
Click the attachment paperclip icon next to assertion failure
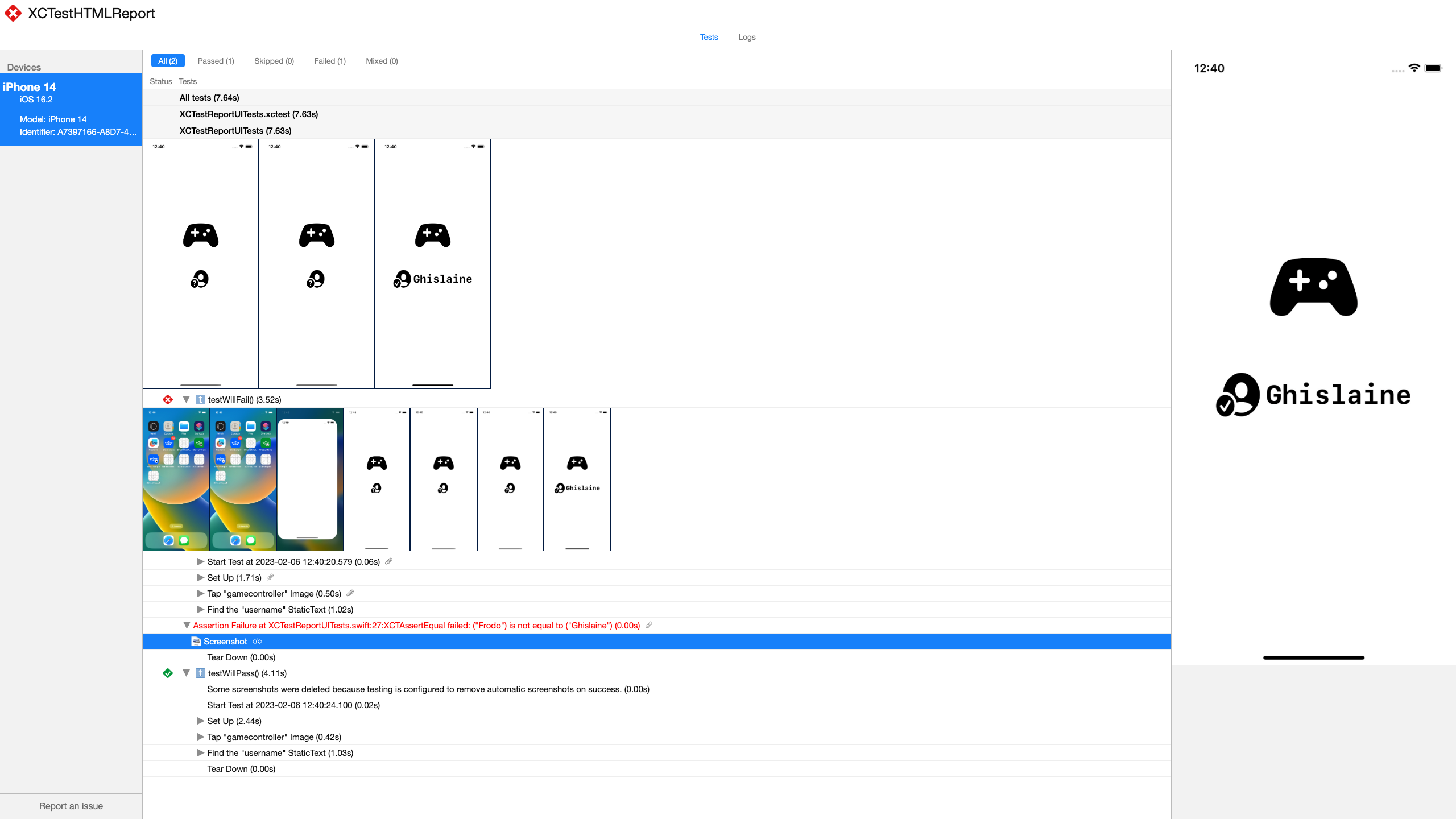(x=648, y=625)
